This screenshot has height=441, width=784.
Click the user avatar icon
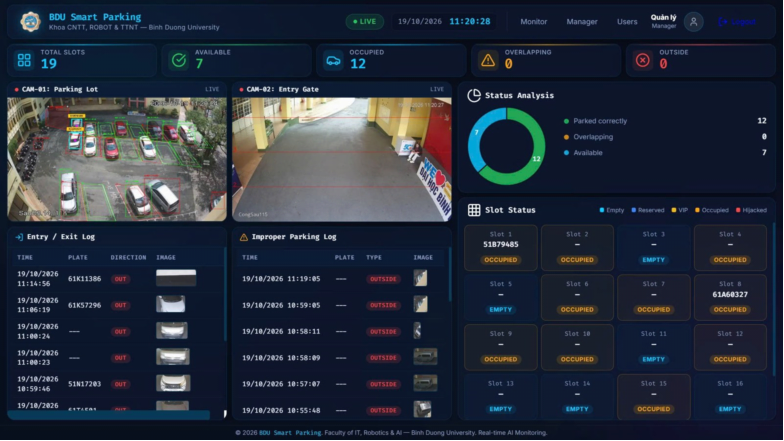coord(694,22)
